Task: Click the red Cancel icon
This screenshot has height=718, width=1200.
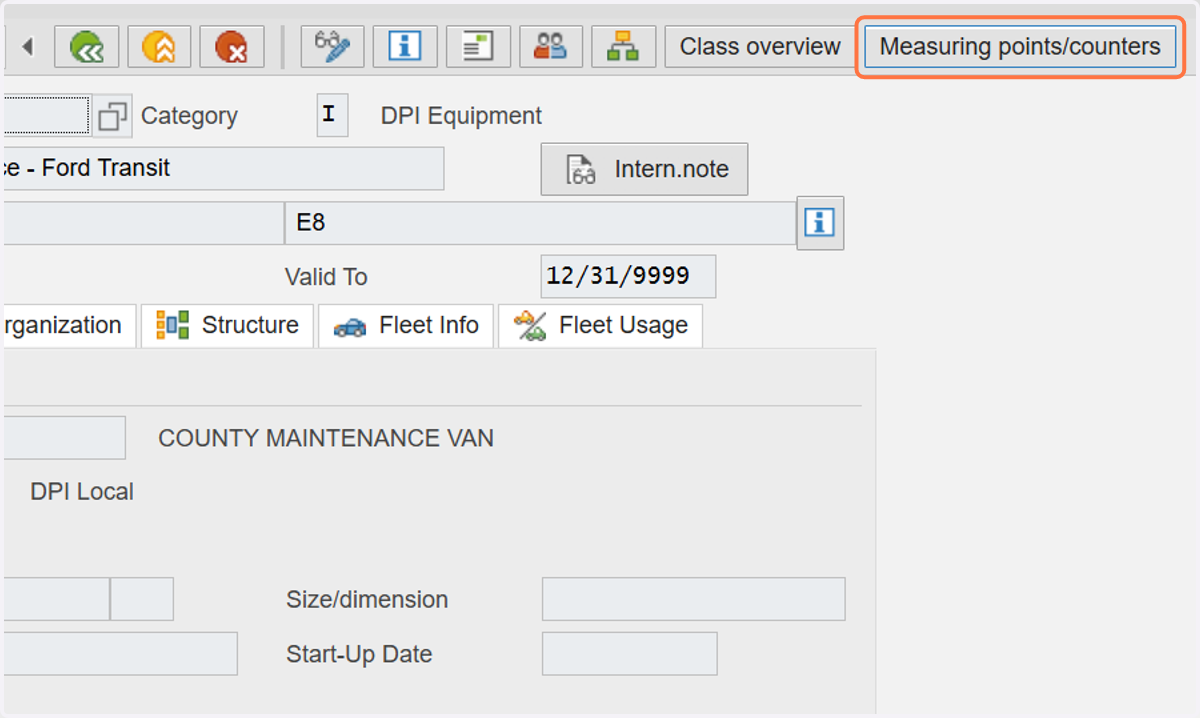Action: click(231, 46)
